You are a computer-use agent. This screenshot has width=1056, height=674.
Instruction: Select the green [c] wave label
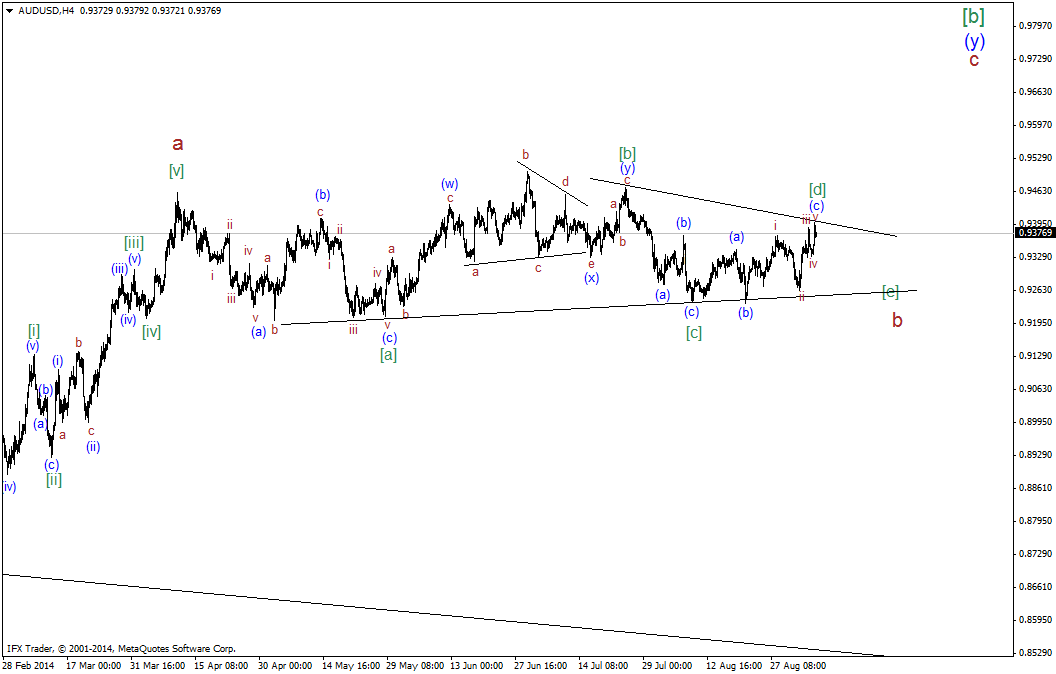[x=694, y=333]
